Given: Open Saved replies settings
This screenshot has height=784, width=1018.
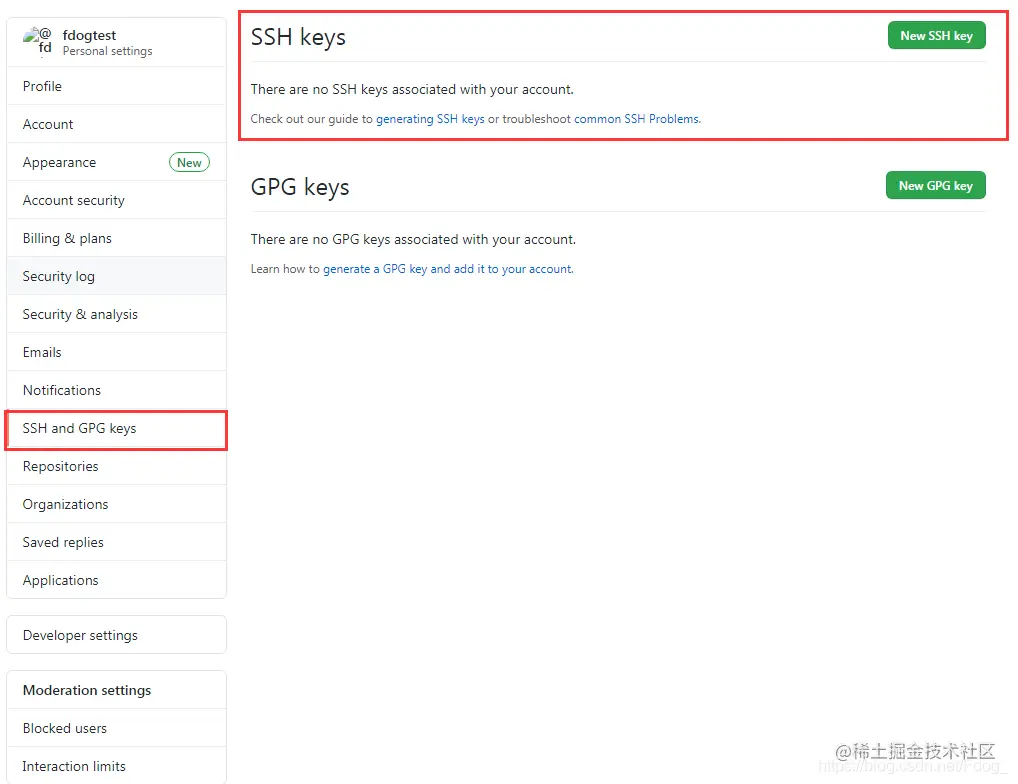Looking at the screenshot, I should point(117,542).
